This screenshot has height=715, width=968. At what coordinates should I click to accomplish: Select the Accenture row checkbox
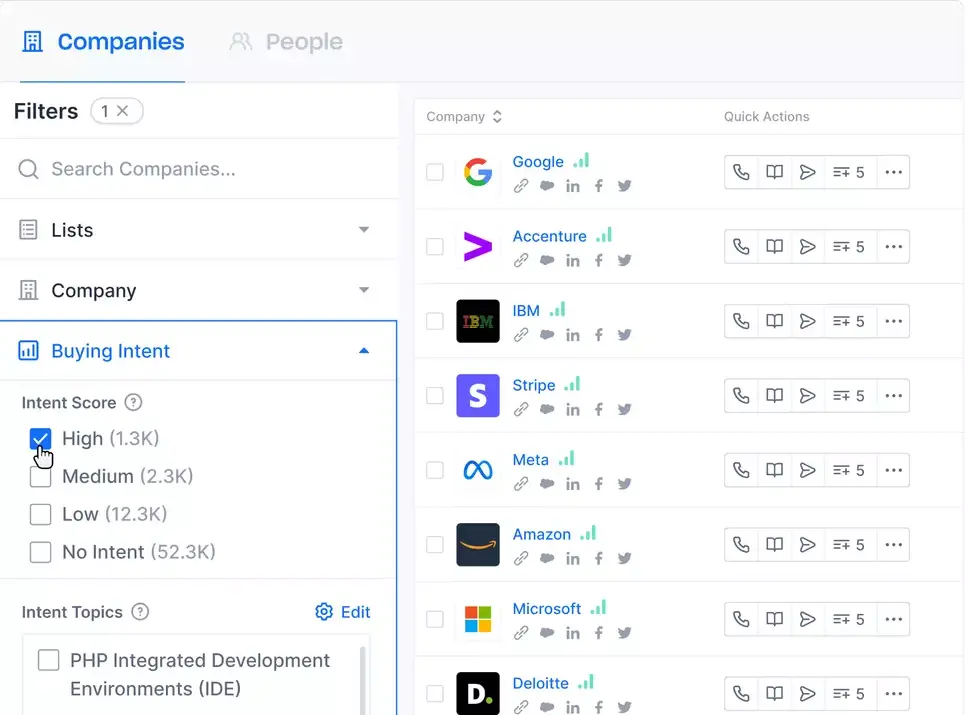pos(435,247)
